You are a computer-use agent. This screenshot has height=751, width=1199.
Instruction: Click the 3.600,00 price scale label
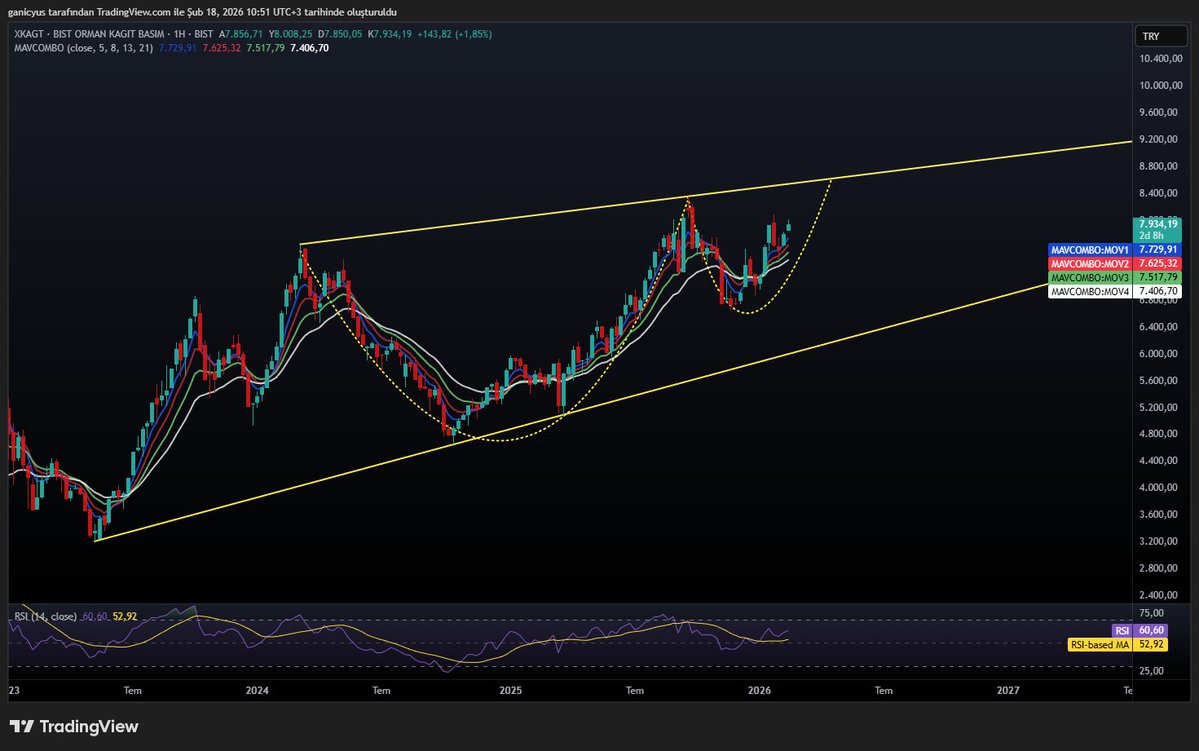click(1160, 515)
